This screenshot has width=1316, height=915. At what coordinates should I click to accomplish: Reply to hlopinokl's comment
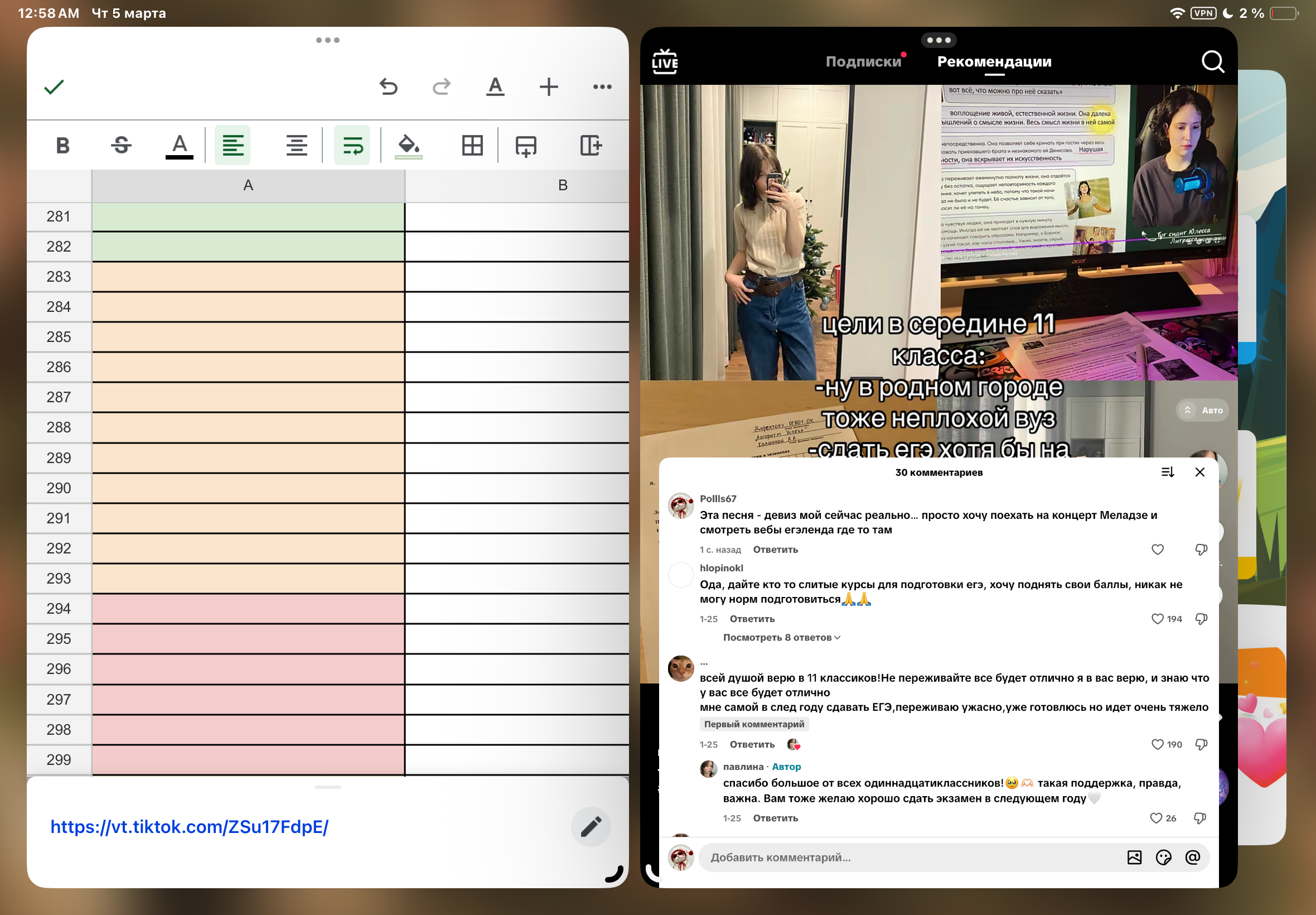click(x=752, y=619)
